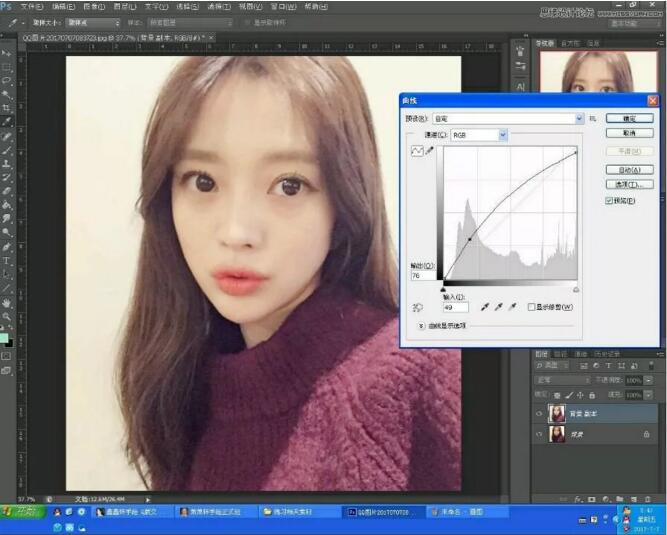Open the Channel RGB dropdown
The width and height of the screenshot is (667, 535).
tap(479, 135)
